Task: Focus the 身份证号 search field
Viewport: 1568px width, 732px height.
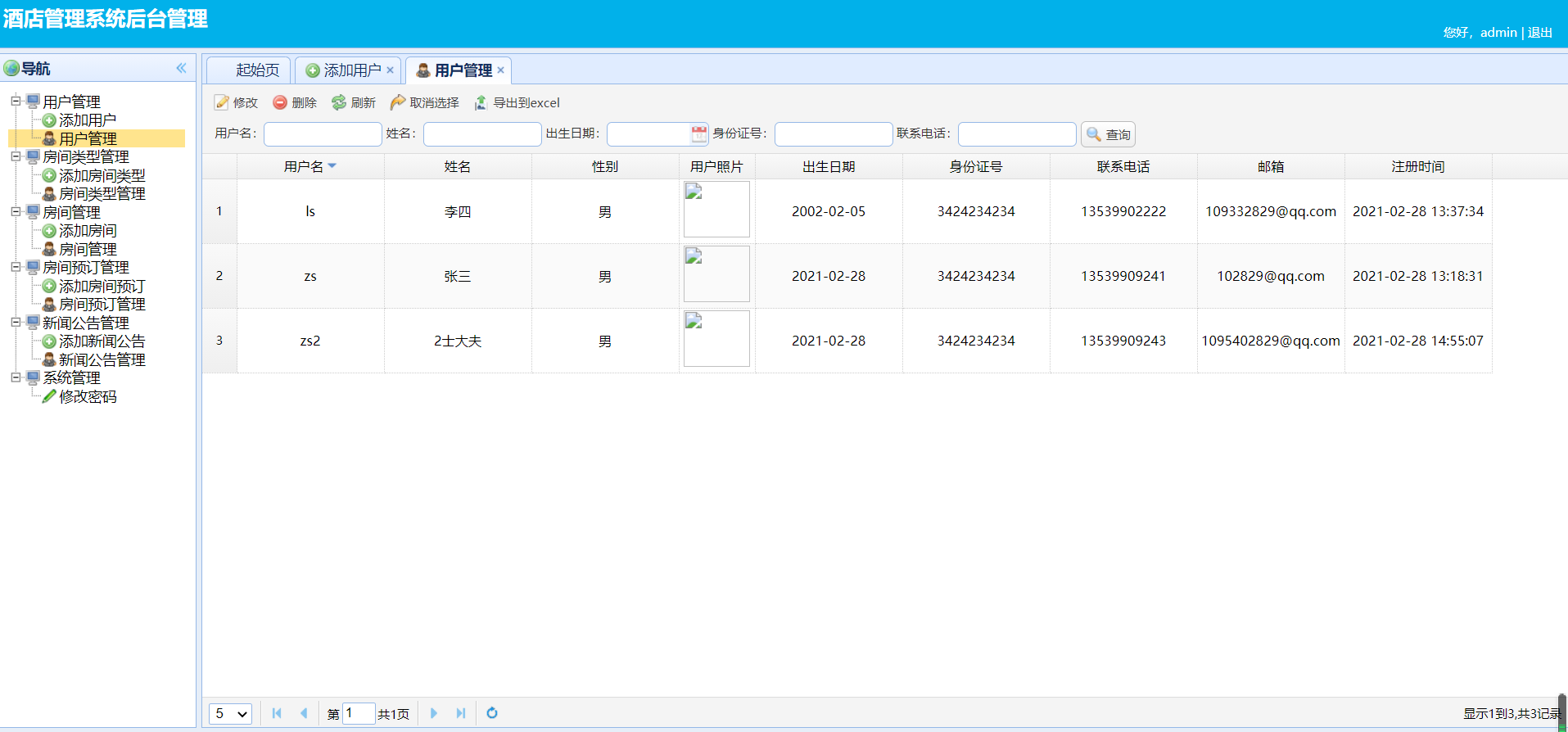Action: point(834,133)
